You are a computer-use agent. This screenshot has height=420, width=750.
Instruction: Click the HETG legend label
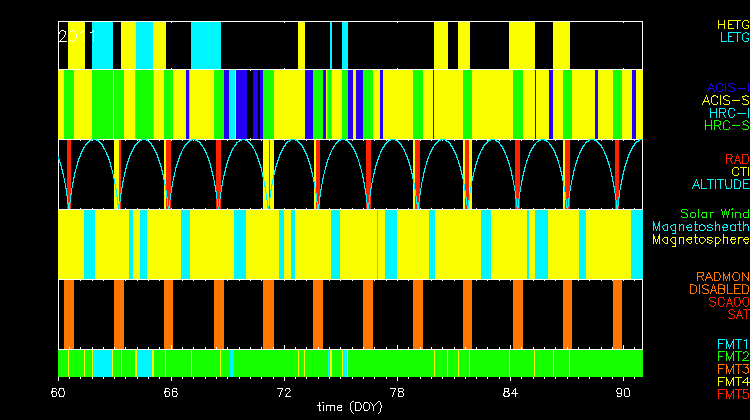point(732,24)
